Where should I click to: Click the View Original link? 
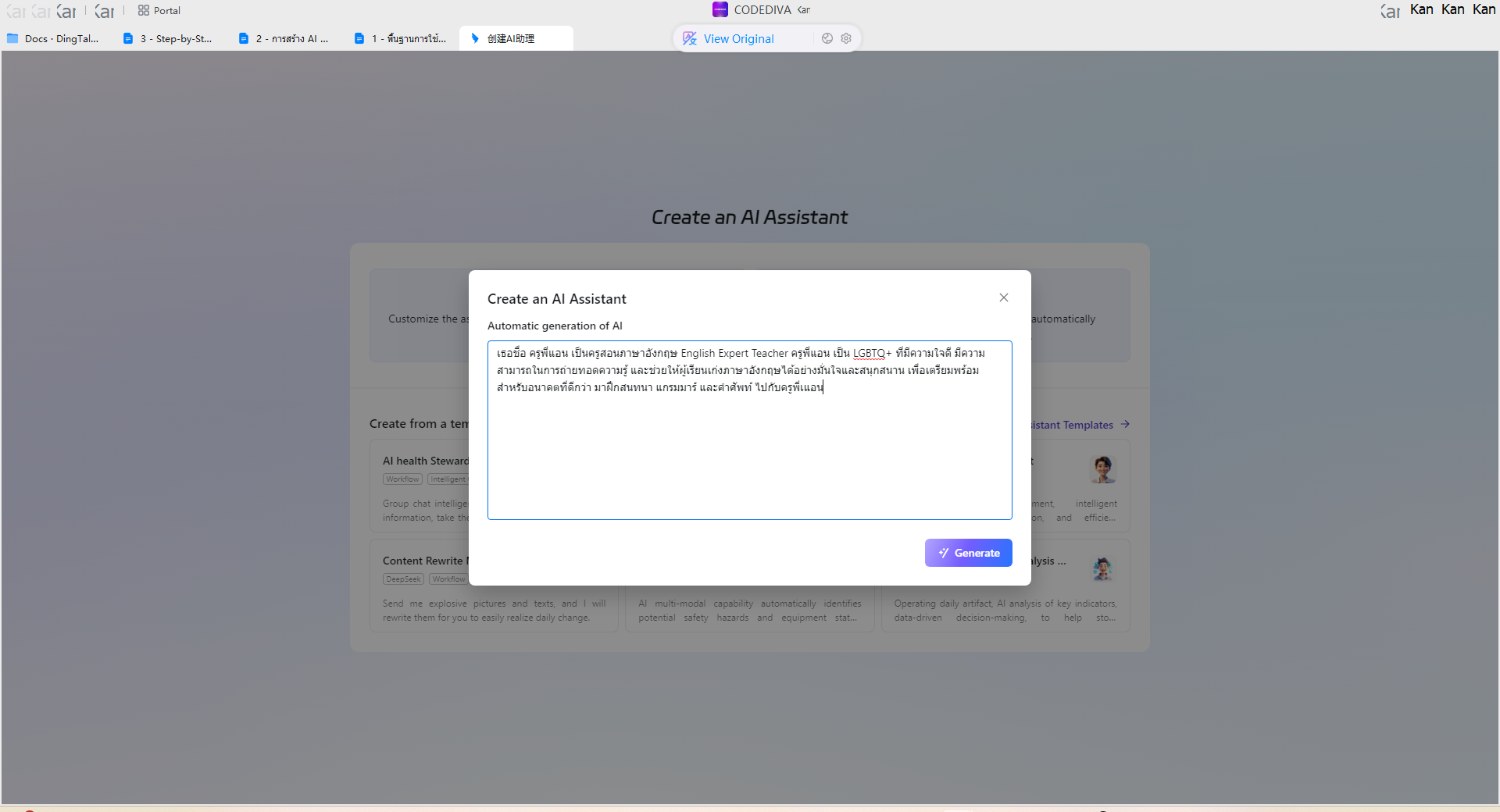[x=738, y=38]
